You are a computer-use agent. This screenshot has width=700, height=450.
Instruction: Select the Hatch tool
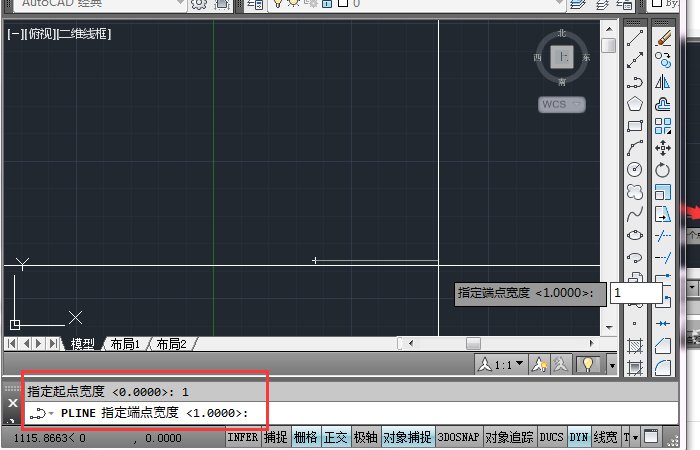point(634,346)
